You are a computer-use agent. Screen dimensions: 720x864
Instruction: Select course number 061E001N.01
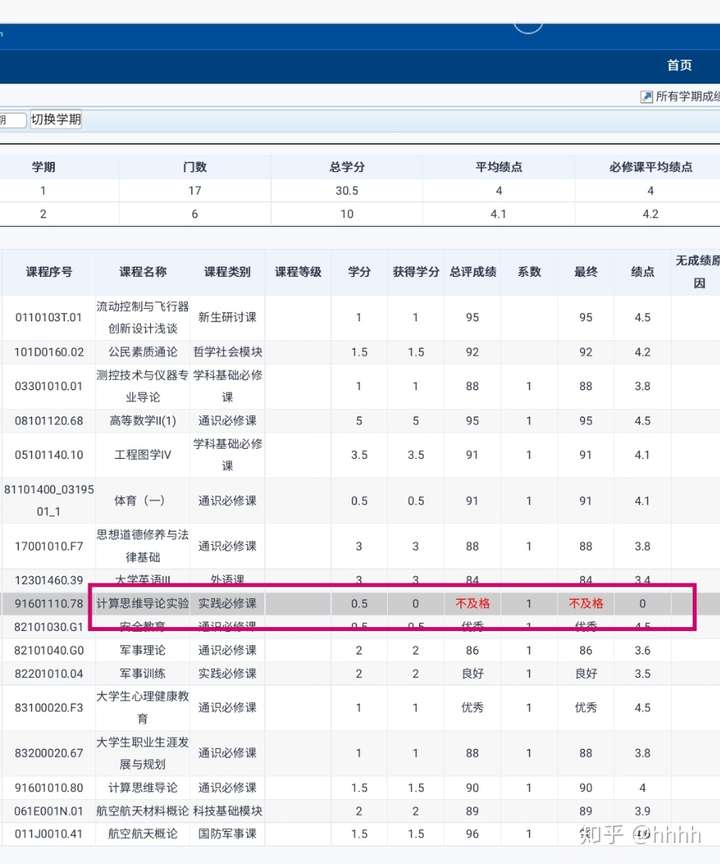(x=48, y=811)
